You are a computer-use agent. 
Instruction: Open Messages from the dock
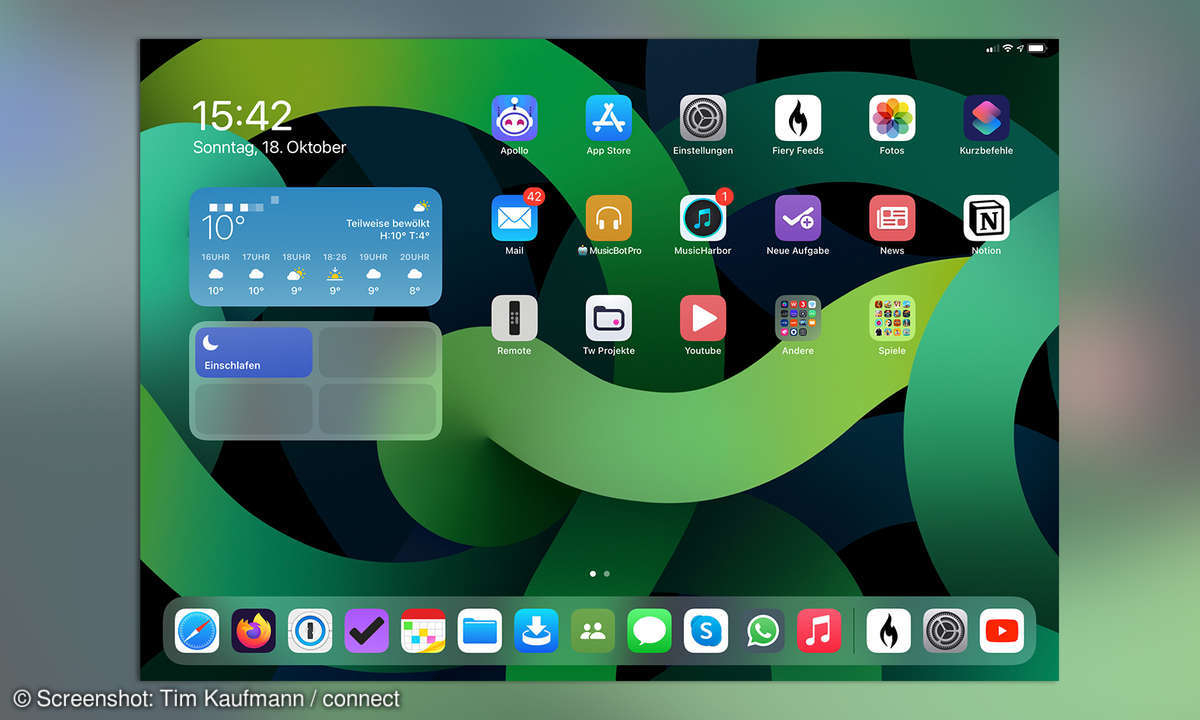pos(649,631)
